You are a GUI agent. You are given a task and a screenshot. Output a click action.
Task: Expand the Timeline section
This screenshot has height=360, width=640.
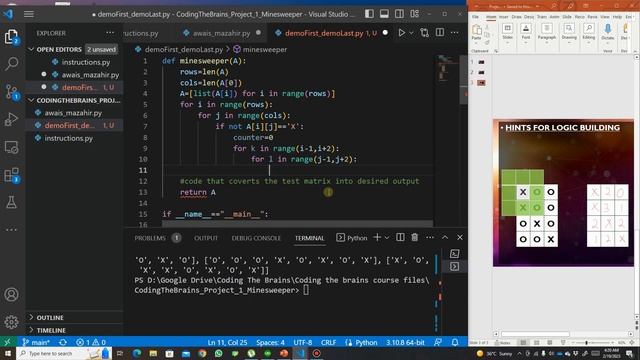[31, 330]
